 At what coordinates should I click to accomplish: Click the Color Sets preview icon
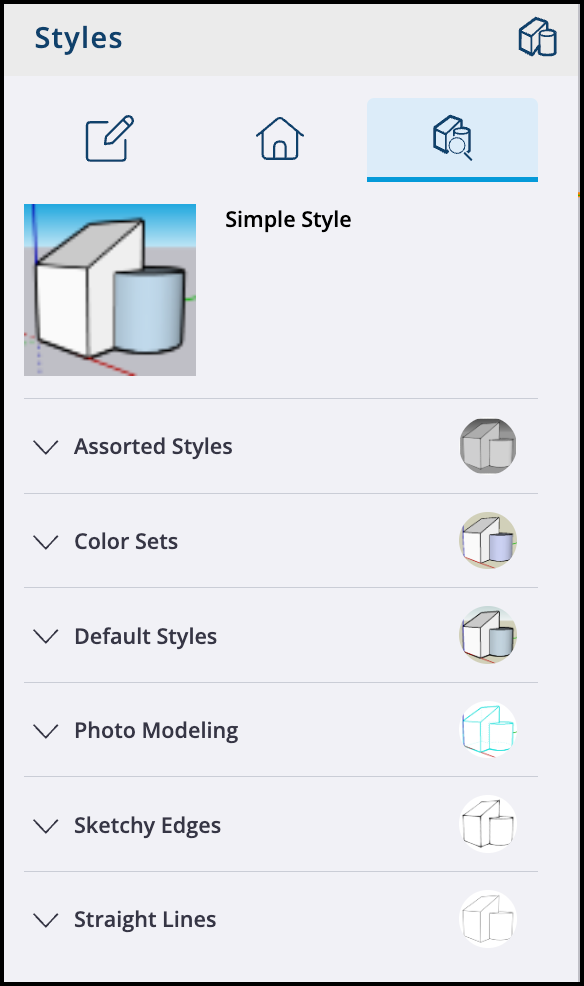488,540
